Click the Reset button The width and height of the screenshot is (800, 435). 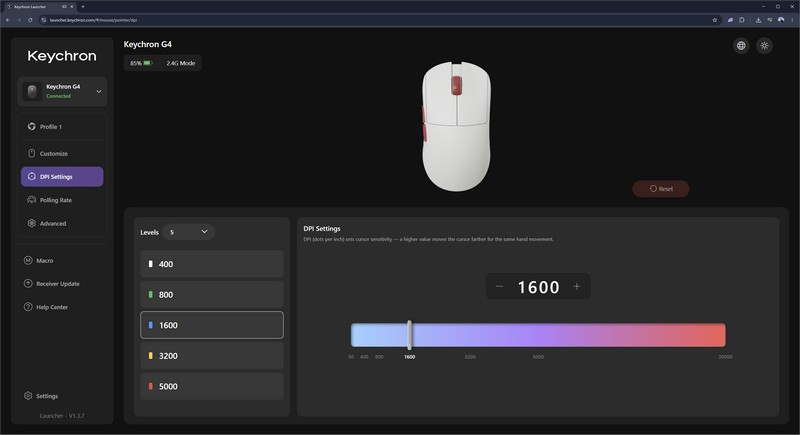[x=661, y=189]
